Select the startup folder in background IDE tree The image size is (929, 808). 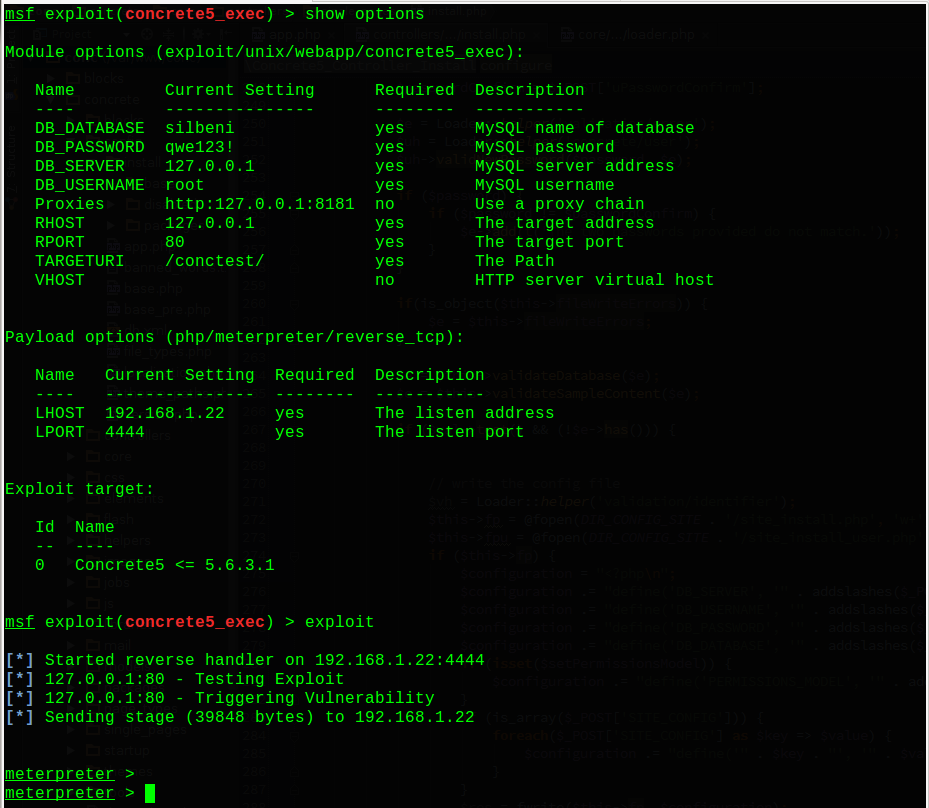click(117, 751)
